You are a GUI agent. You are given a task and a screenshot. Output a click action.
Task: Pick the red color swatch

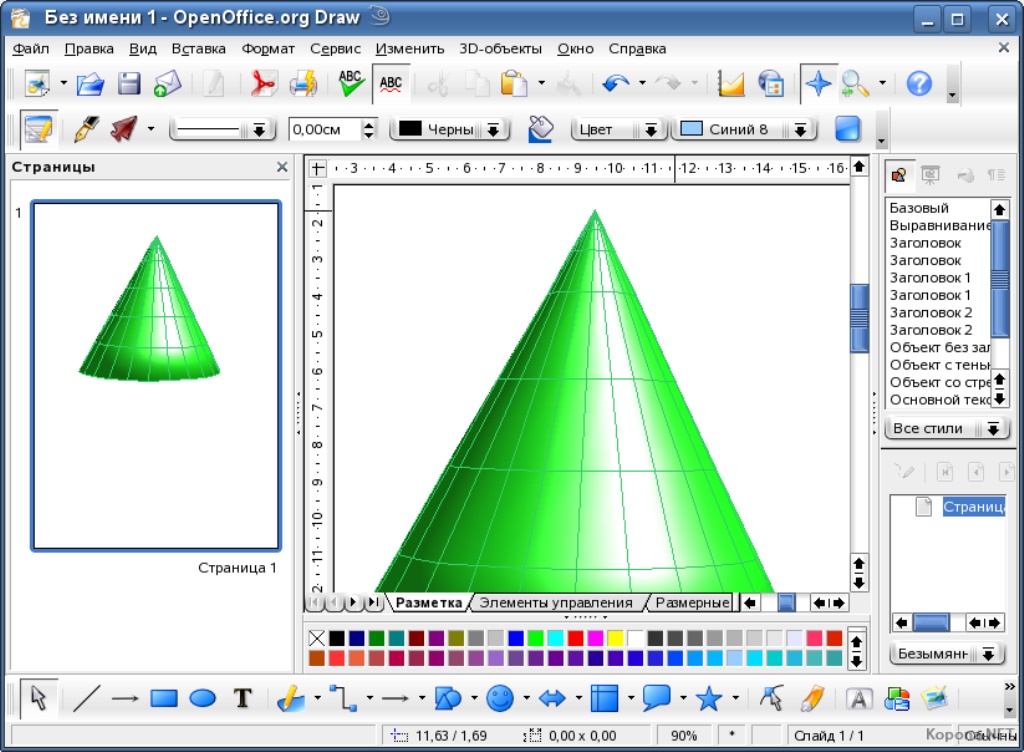575,638
